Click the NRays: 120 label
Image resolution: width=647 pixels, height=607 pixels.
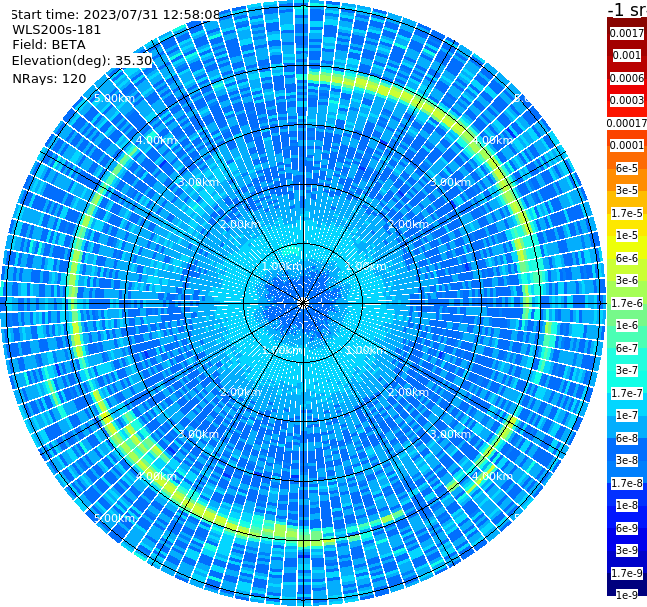pyautogui.click(x=49, y=78)
